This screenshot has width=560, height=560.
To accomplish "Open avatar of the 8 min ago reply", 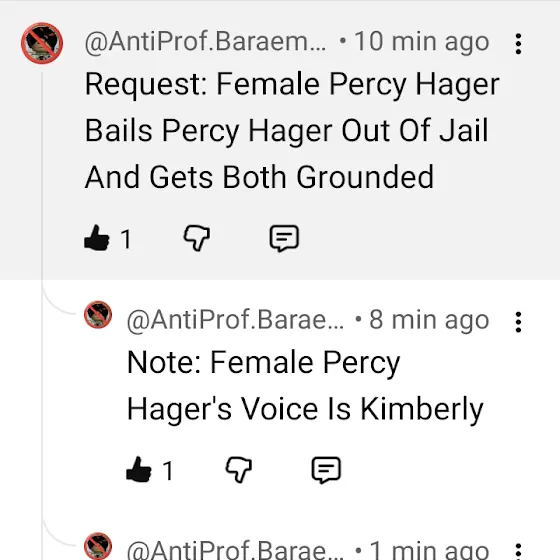I will pos(98,315).
